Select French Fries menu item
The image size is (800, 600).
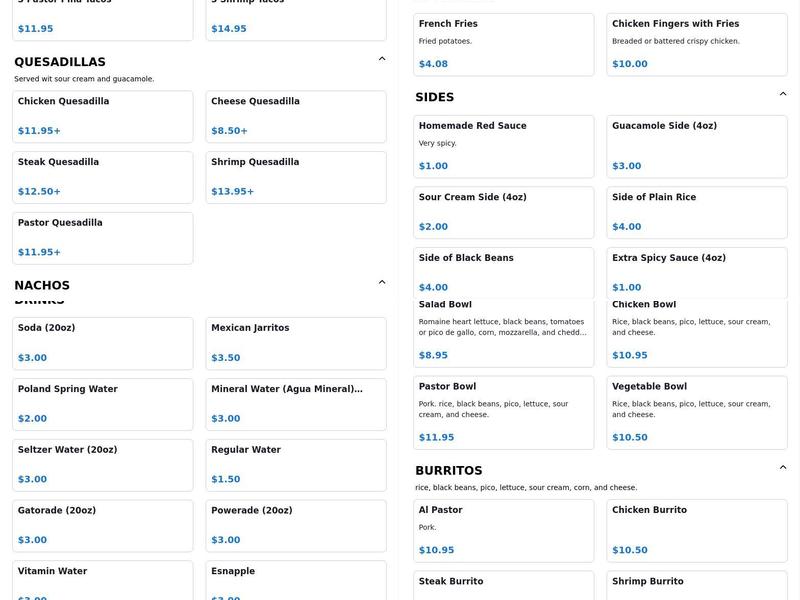point(503,45)
